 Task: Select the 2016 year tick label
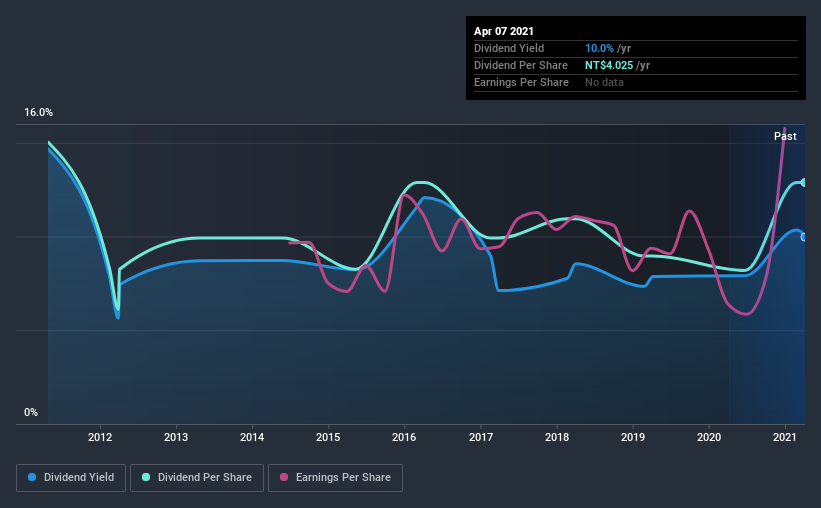point(404,437)
